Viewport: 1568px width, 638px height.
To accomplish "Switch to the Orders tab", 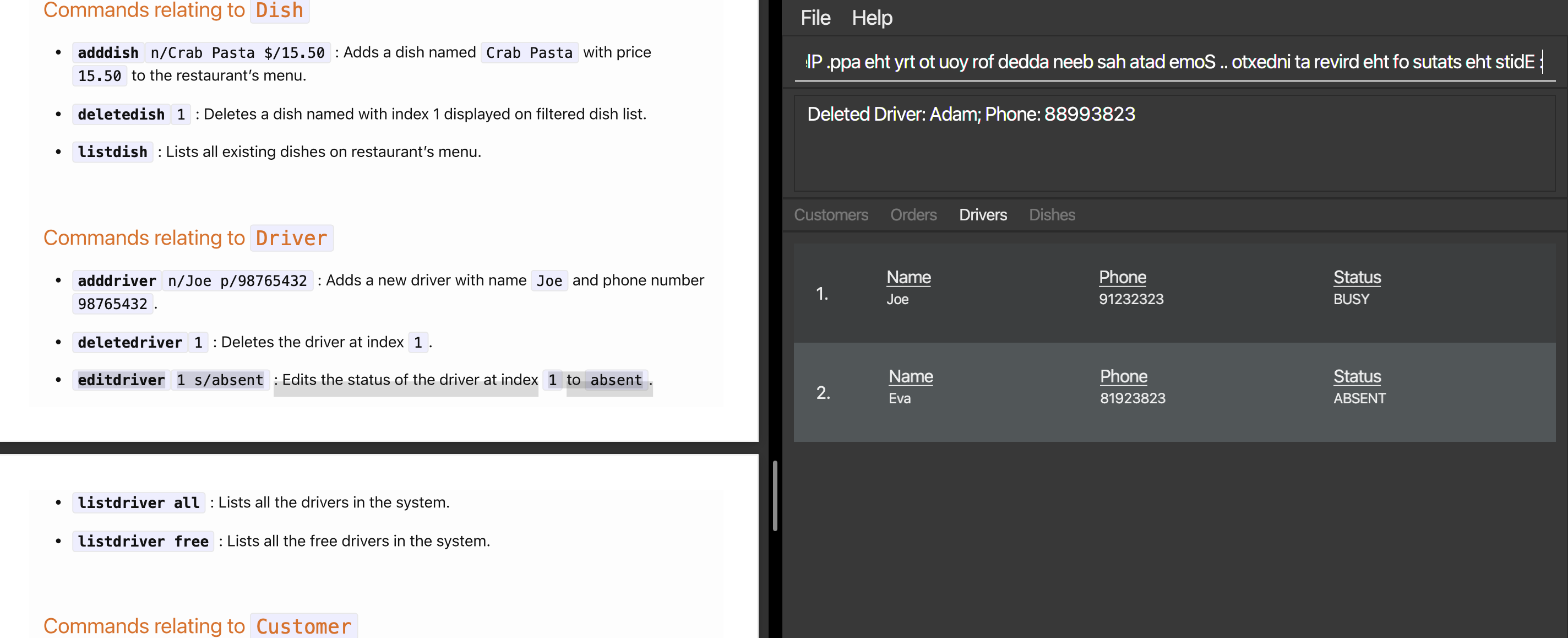I will [912, 214].
